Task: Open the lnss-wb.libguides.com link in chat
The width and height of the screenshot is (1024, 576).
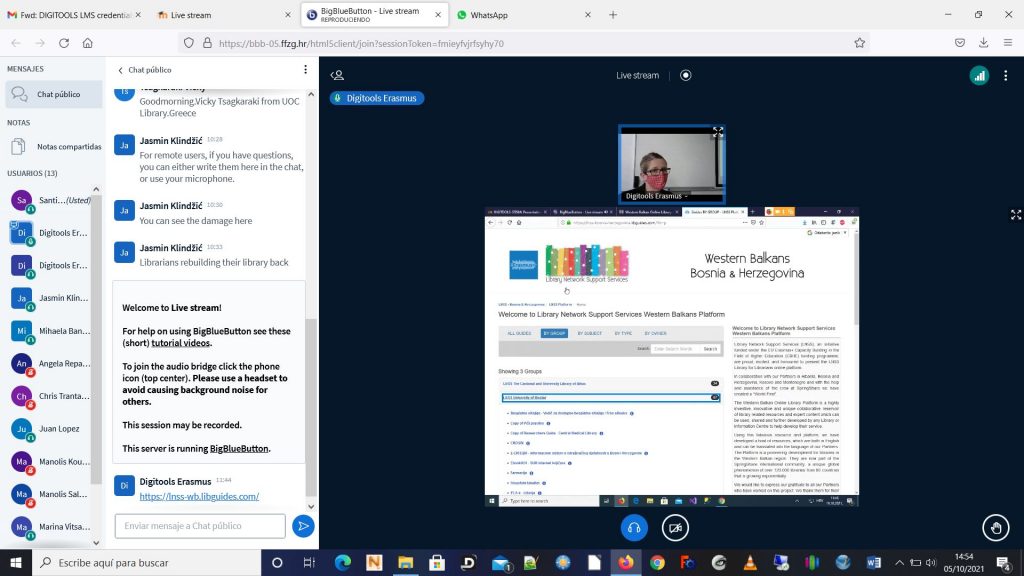Action: 199,496
